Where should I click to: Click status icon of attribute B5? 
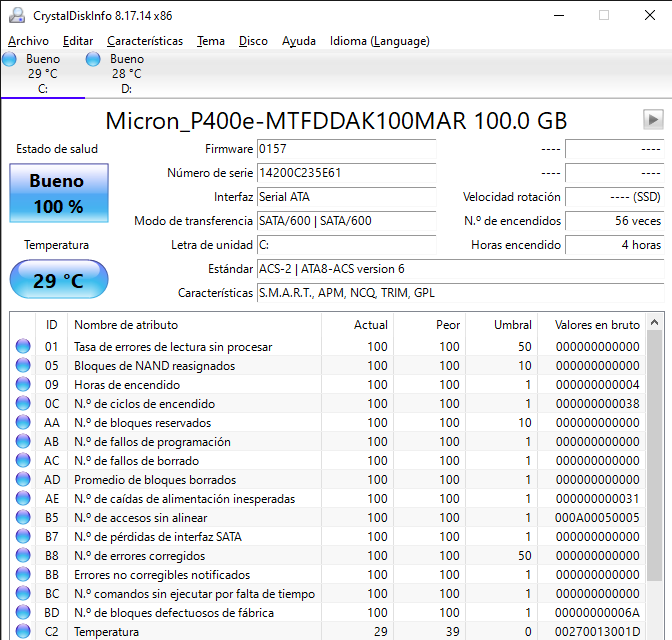(x=23, y=517)
